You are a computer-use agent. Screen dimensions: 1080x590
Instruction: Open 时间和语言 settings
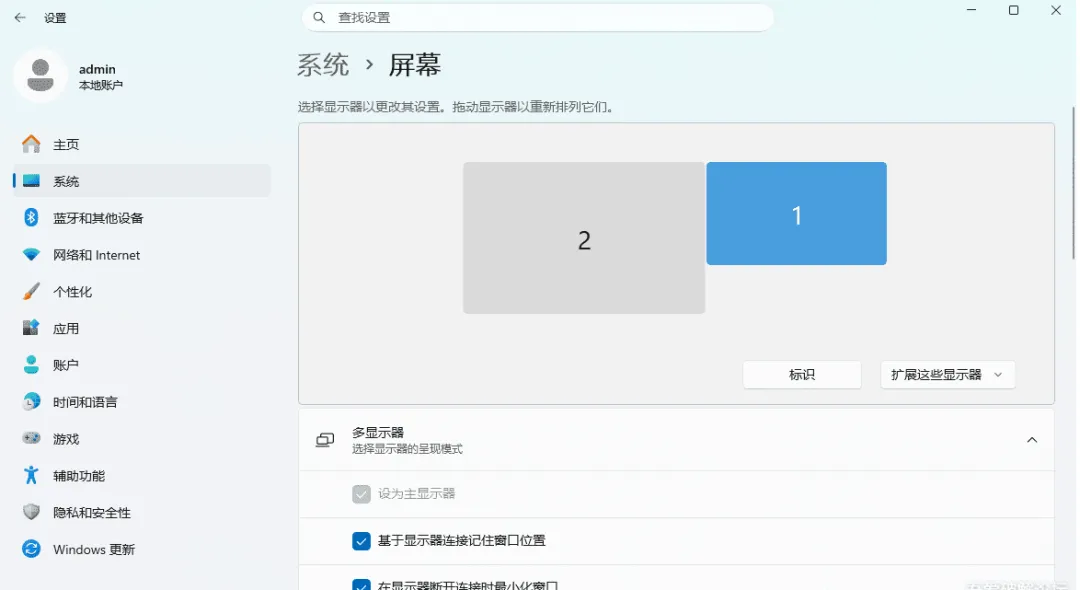click(x=142, y=402)
